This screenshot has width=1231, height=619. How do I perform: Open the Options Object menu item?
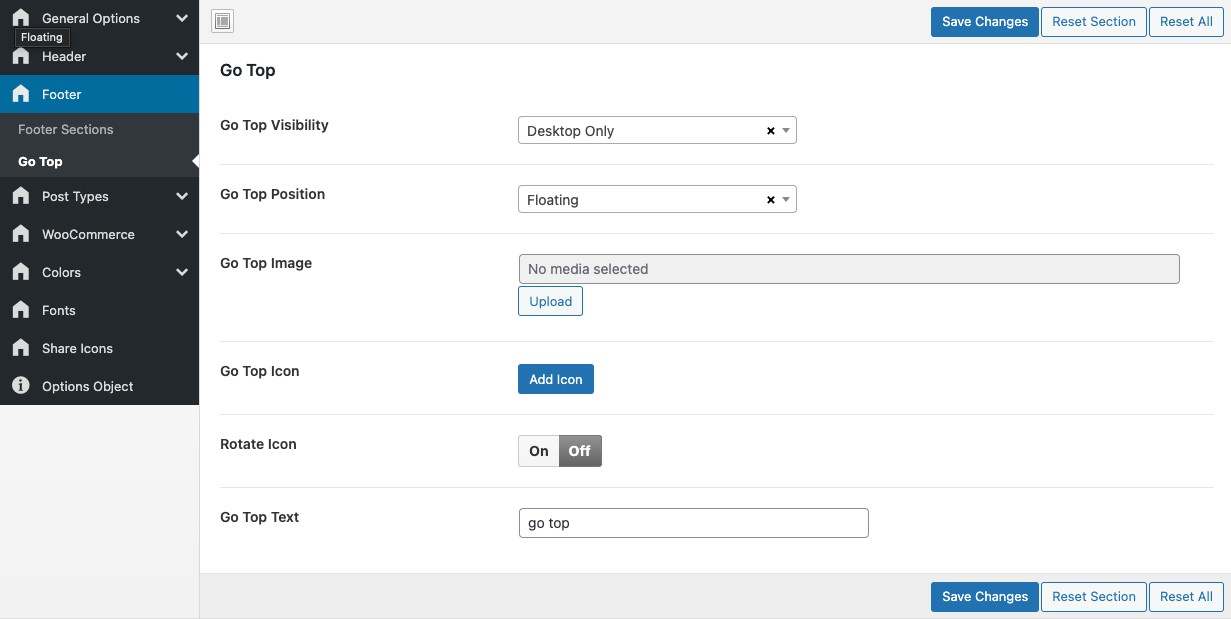click(x=100, y=386)
